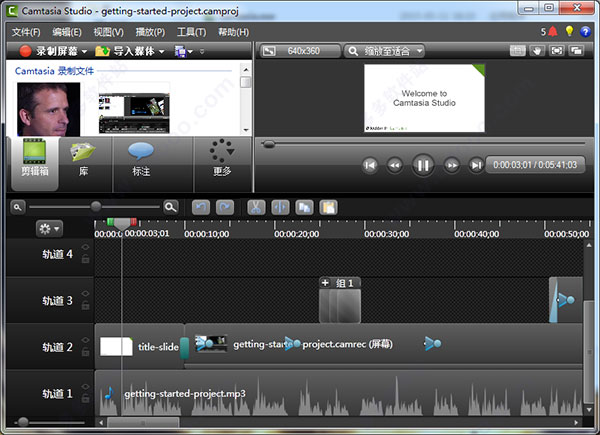Image resolution: width=600 pixels, height=435 pixels.
Task: Pause the preview playback
Action: (423, 165)
